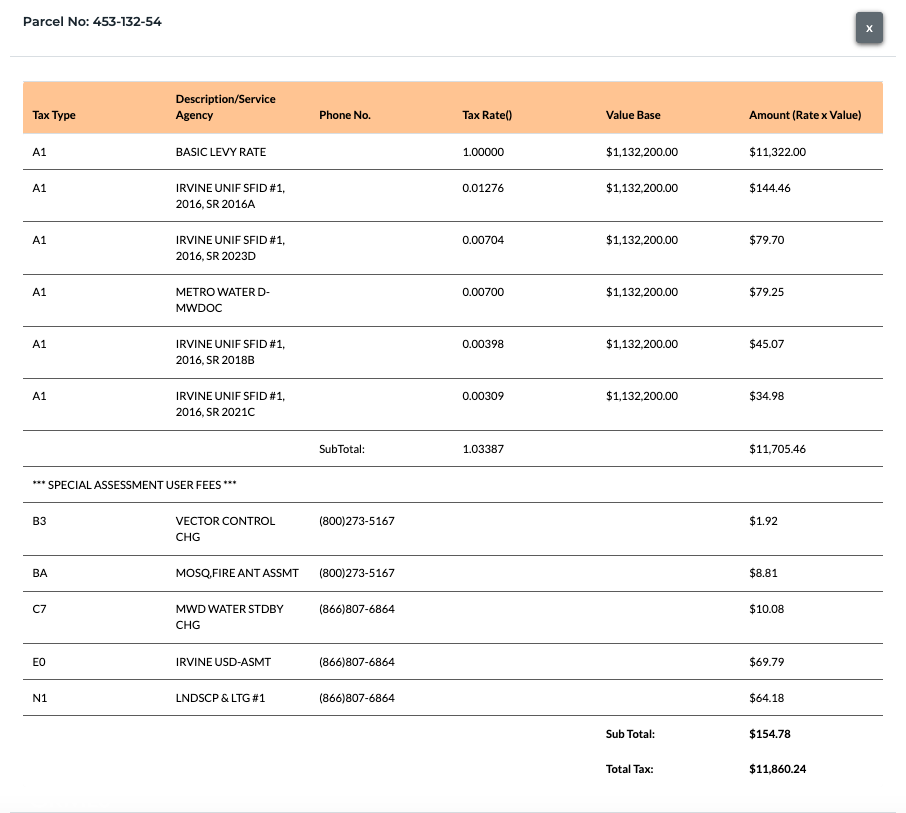This screenshot has height=813, width=906.
Task: Click the special assessment Sub Total $154.78
Action: coord(770,734)
